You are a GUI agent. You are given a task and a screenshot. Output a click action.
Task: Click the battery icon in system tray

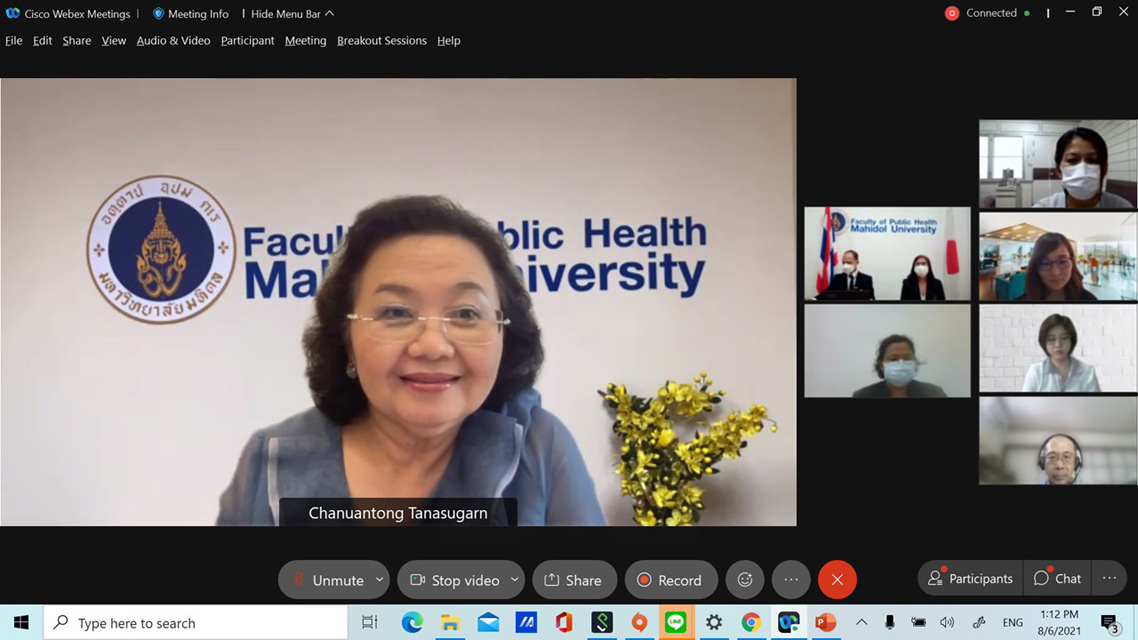tap(918, 623)
